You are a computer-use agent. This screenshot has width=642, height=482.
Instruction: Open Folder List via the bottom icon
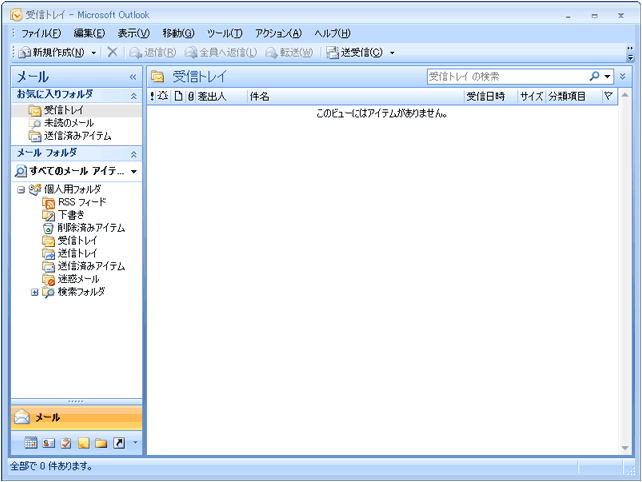tap(101, 443)
